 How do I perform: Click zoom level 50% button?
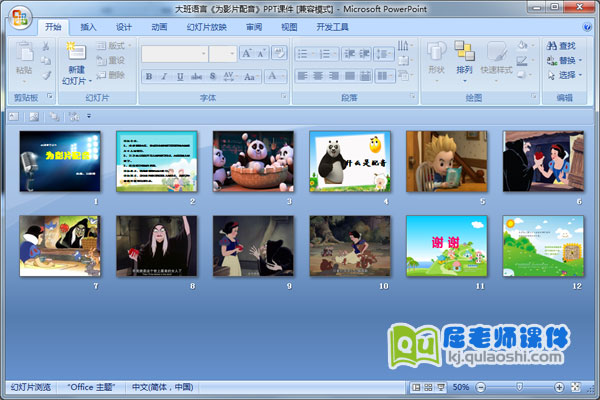(x=460, y=387)
